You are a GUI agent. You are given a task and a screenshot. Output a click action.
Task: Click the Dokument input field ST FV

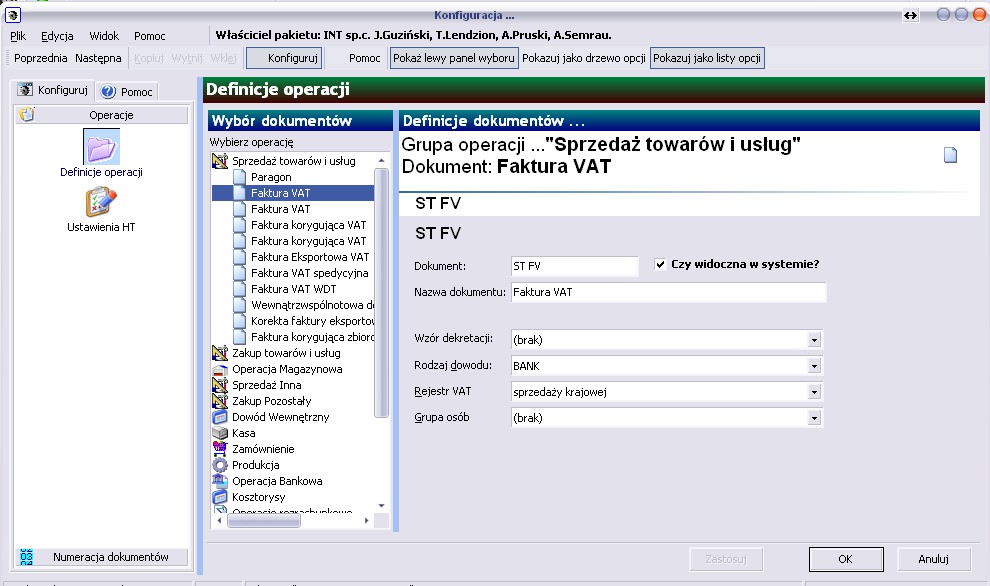coord(575,266)
